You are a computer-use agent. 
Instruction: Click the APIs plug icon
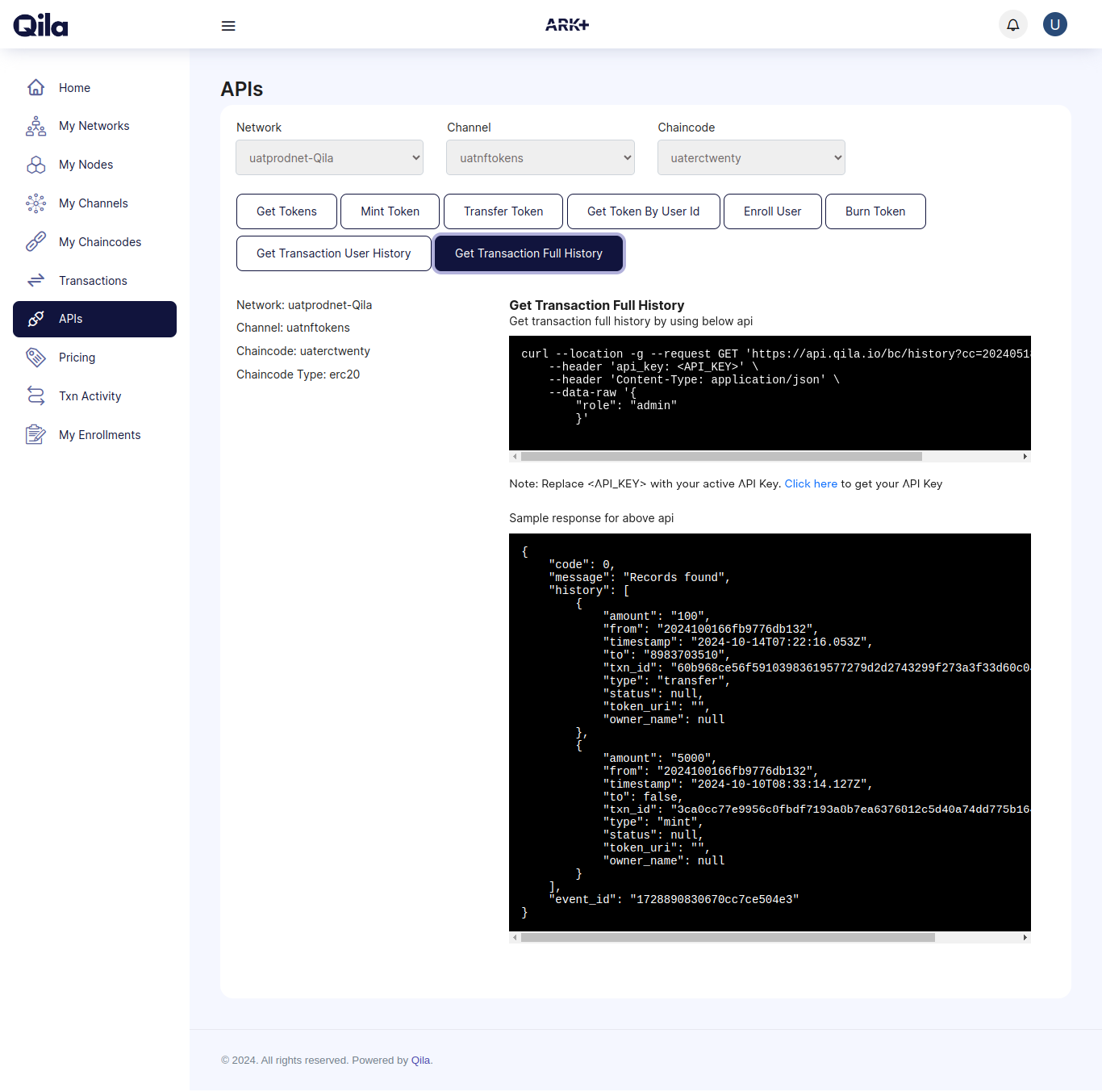click(36, 319)
